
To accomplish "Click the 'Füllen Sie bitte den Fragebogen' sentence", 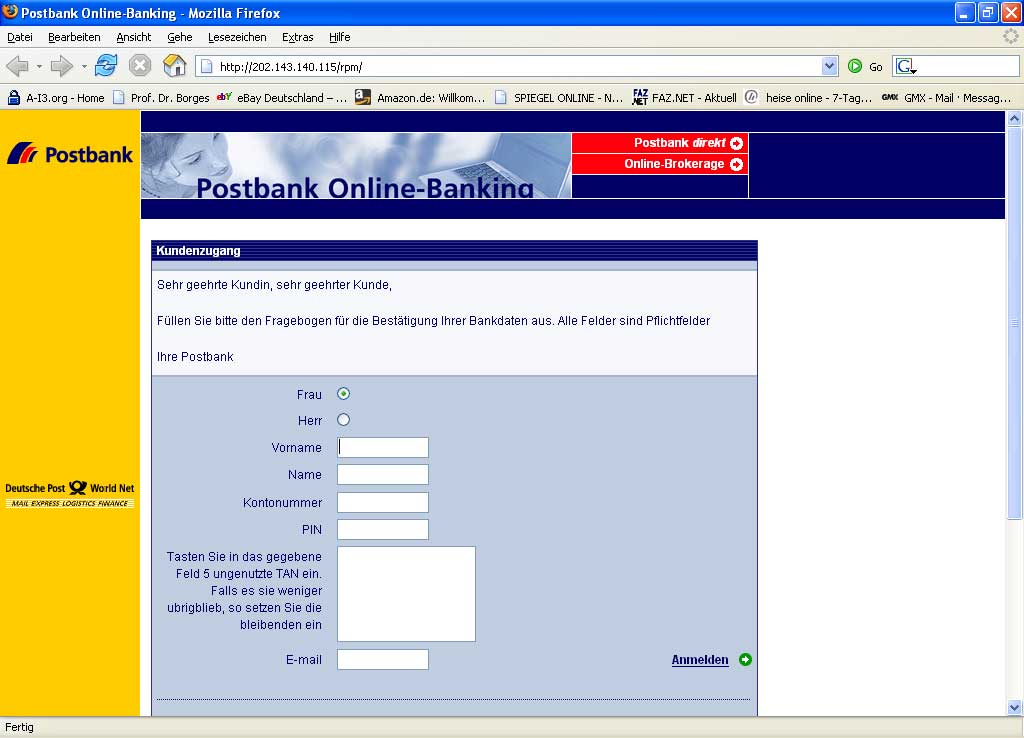I will click(434, 321).
